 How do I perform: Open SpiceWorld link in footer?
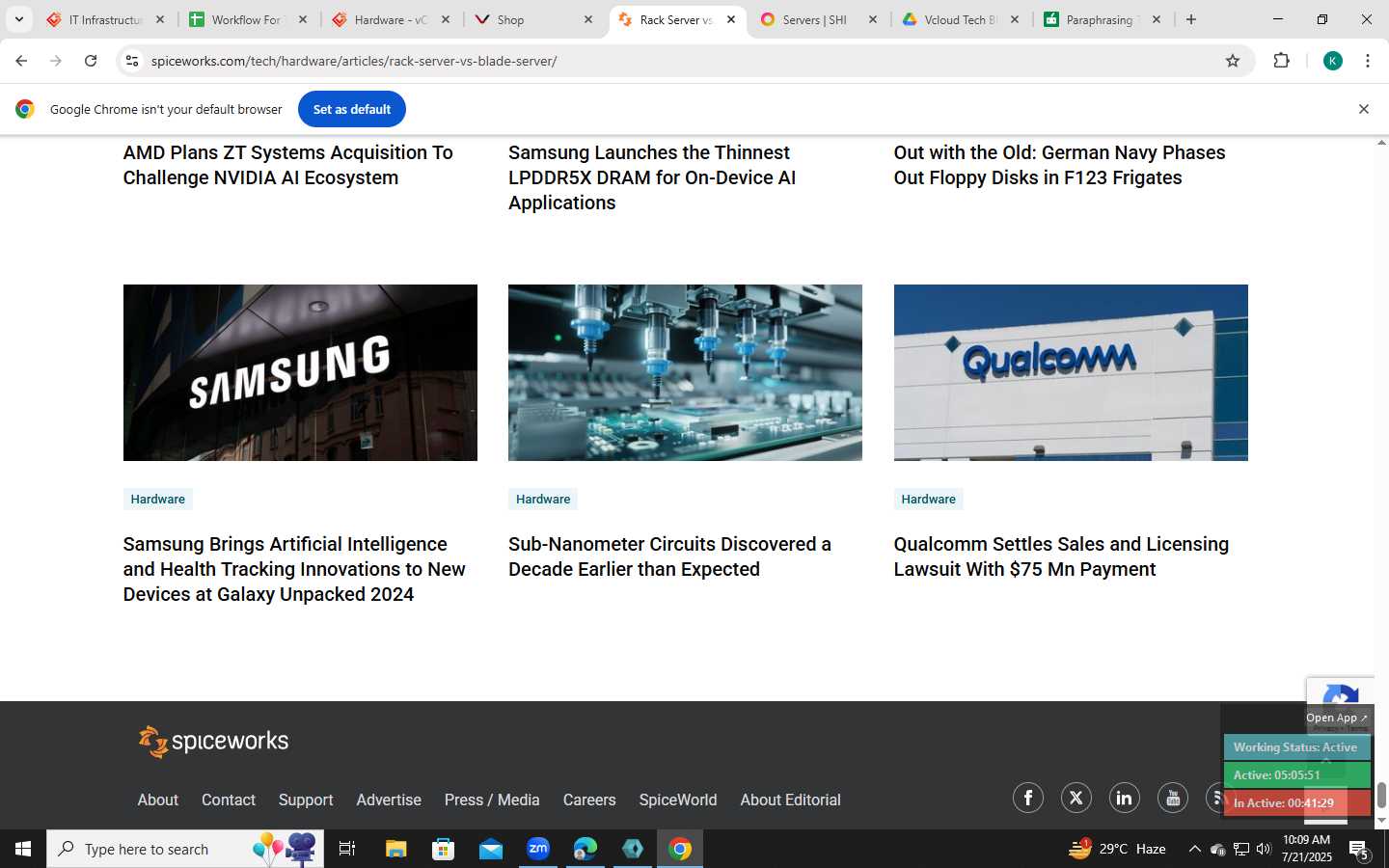(x=678, y=800)
